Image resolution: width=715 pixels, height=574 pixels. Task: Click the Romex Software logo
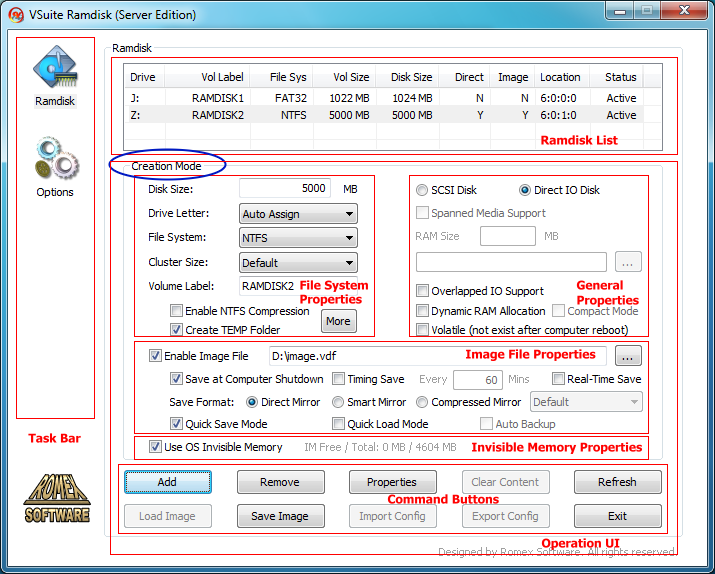tap(57, 498)
